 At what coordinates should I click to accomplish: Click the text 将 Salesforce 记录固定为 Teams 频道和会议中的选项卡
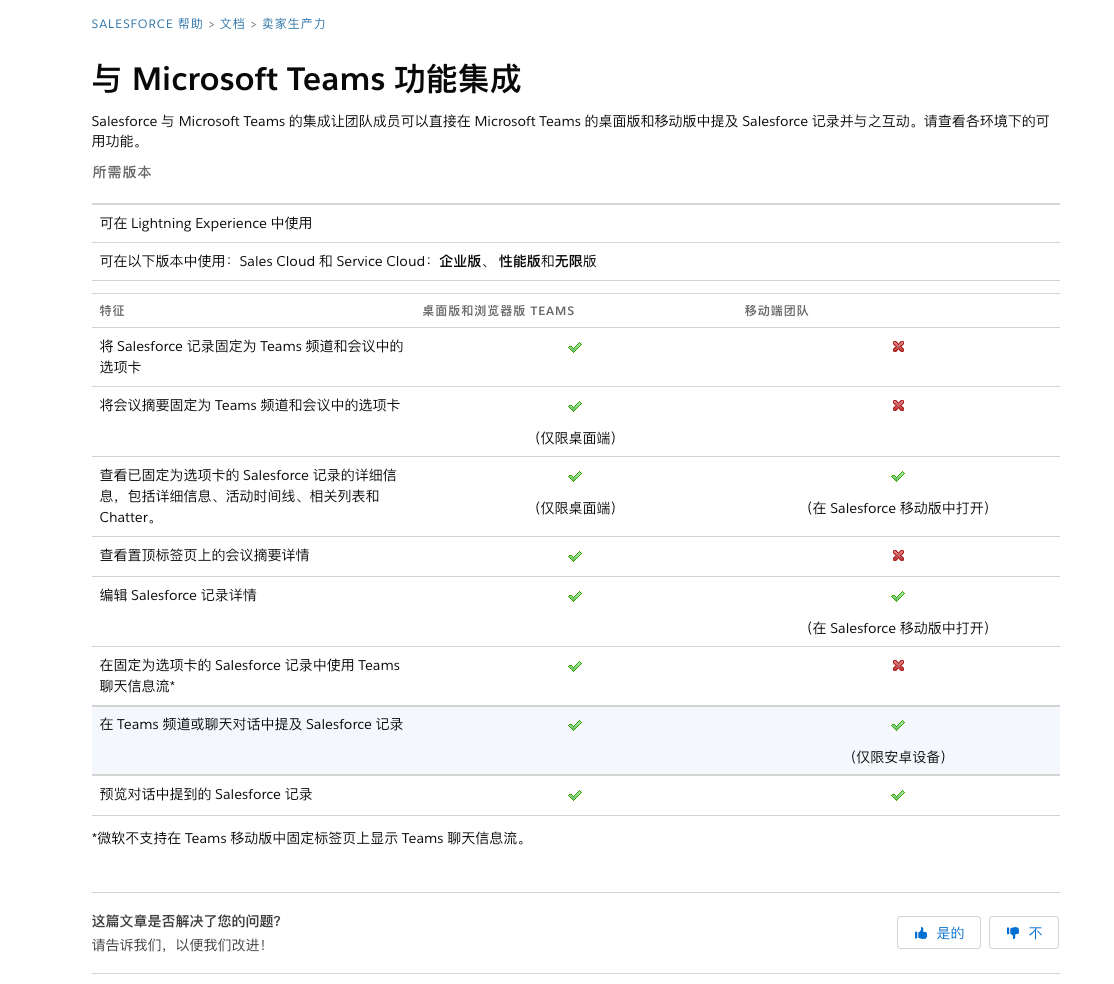click(x=252, y=357)
